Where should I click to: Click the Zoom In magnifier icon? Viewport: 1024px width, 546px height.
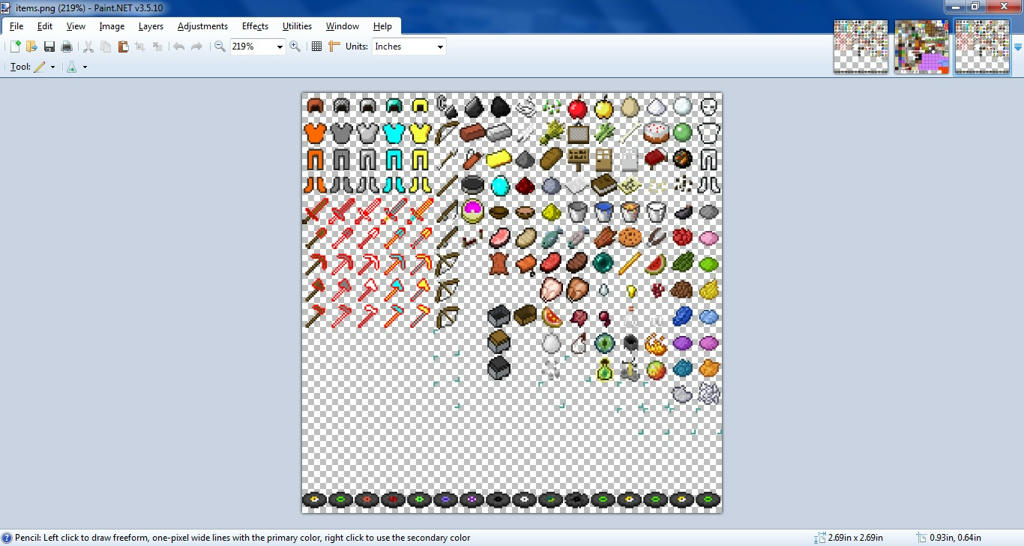pyautogui.click(x=295, y=47)
